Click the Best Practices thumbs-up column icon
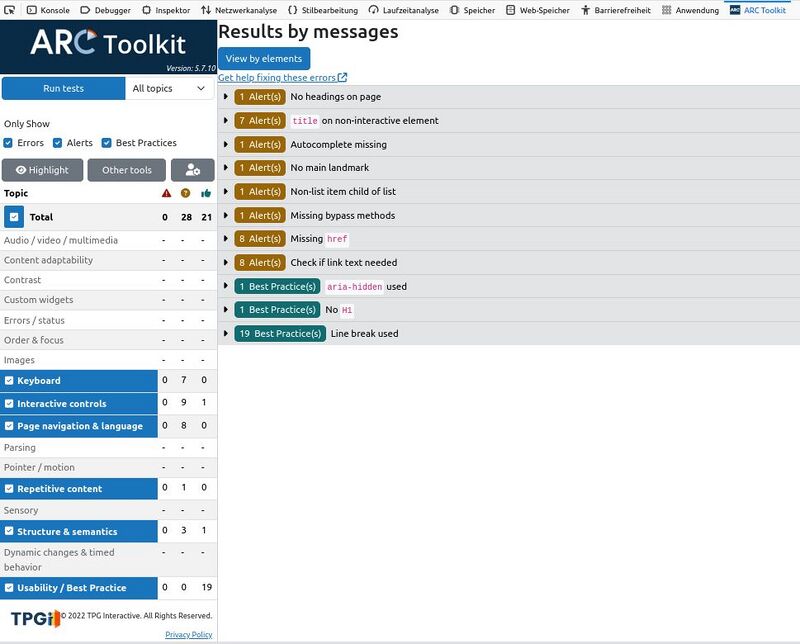This screenshot has width=800, height=644. [x=205, y=193]
